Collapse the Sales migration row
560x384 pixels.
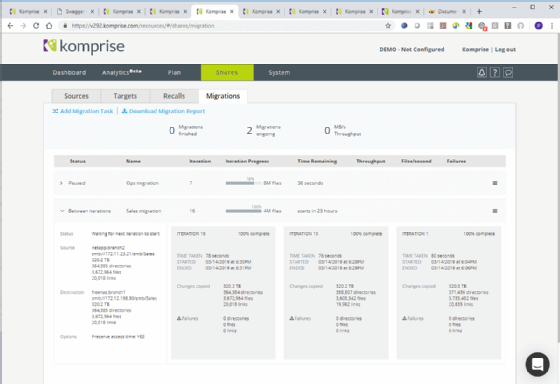(62, 211)
